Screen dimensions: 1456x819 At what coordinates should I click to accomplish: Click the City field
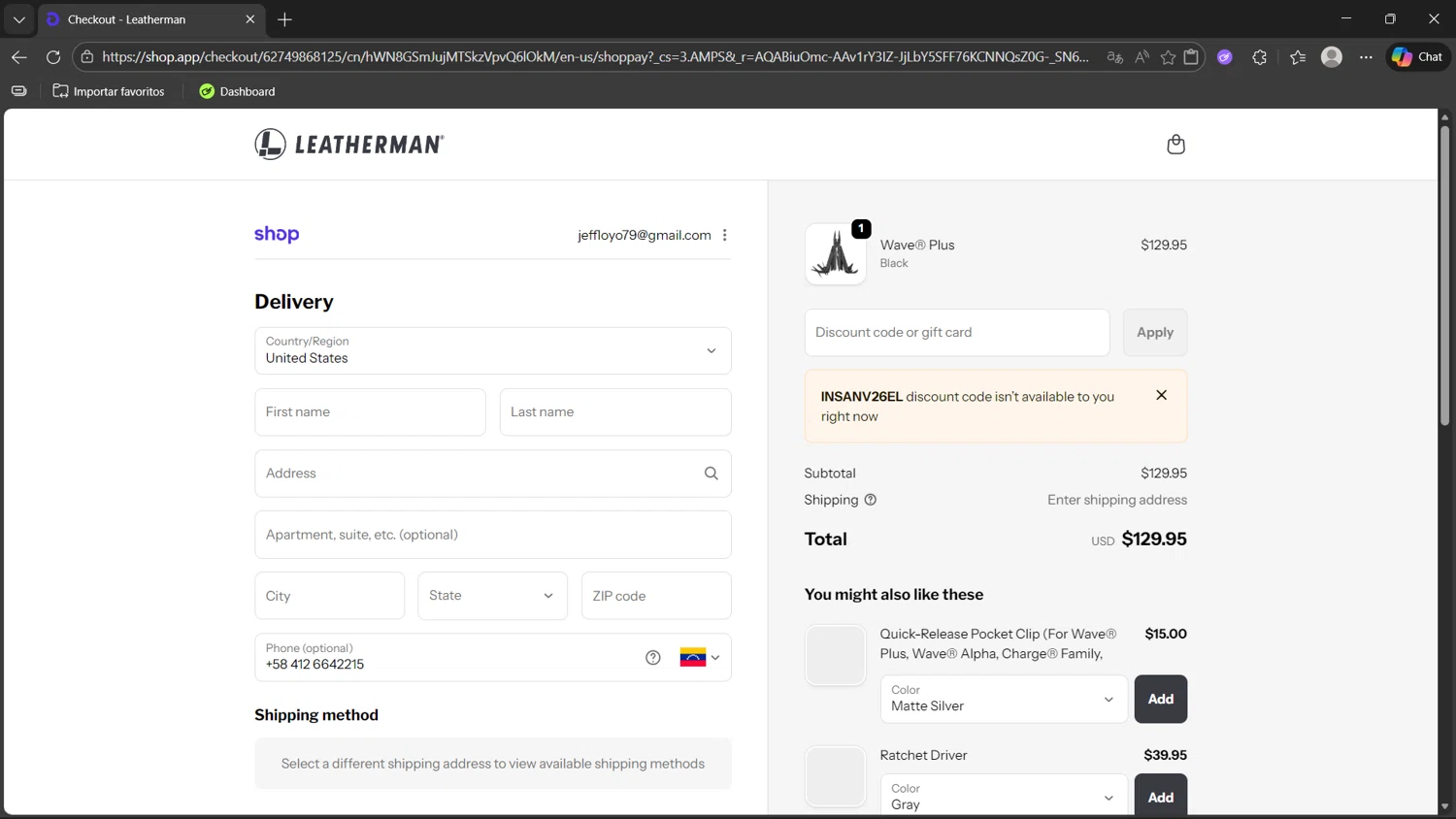pyautogui.click(x=330, y=596)
